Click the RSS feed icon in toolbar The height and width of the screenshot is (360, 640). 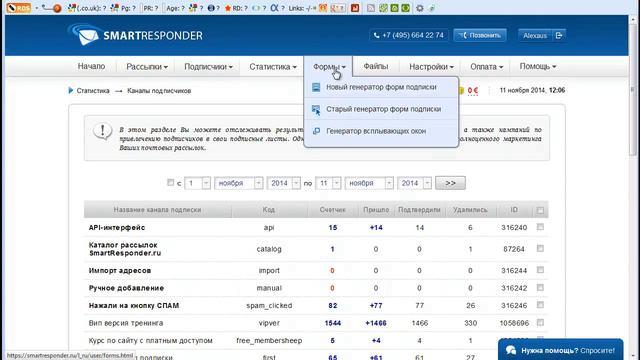371,8
